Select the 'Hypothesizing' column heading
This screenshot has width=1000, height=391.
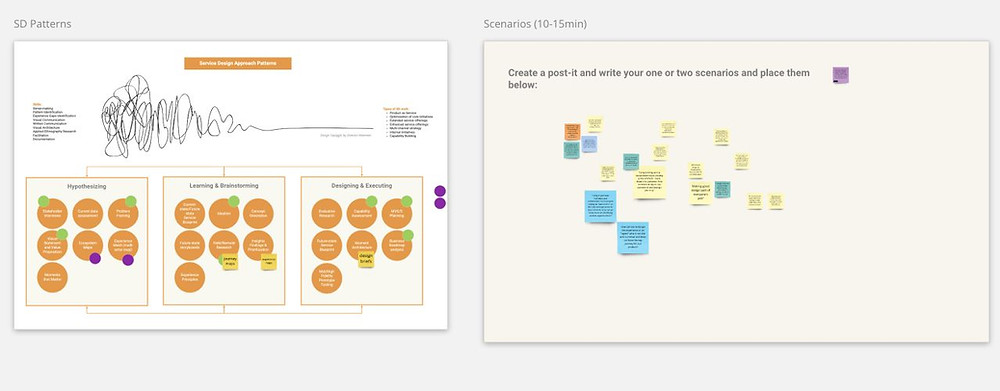coord(87,186)
